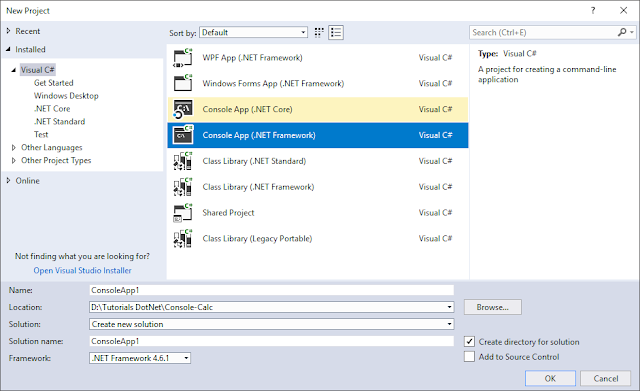The image size is (640, 391).
Task: Open the Framework version dropdown
Action: (186, 358)
